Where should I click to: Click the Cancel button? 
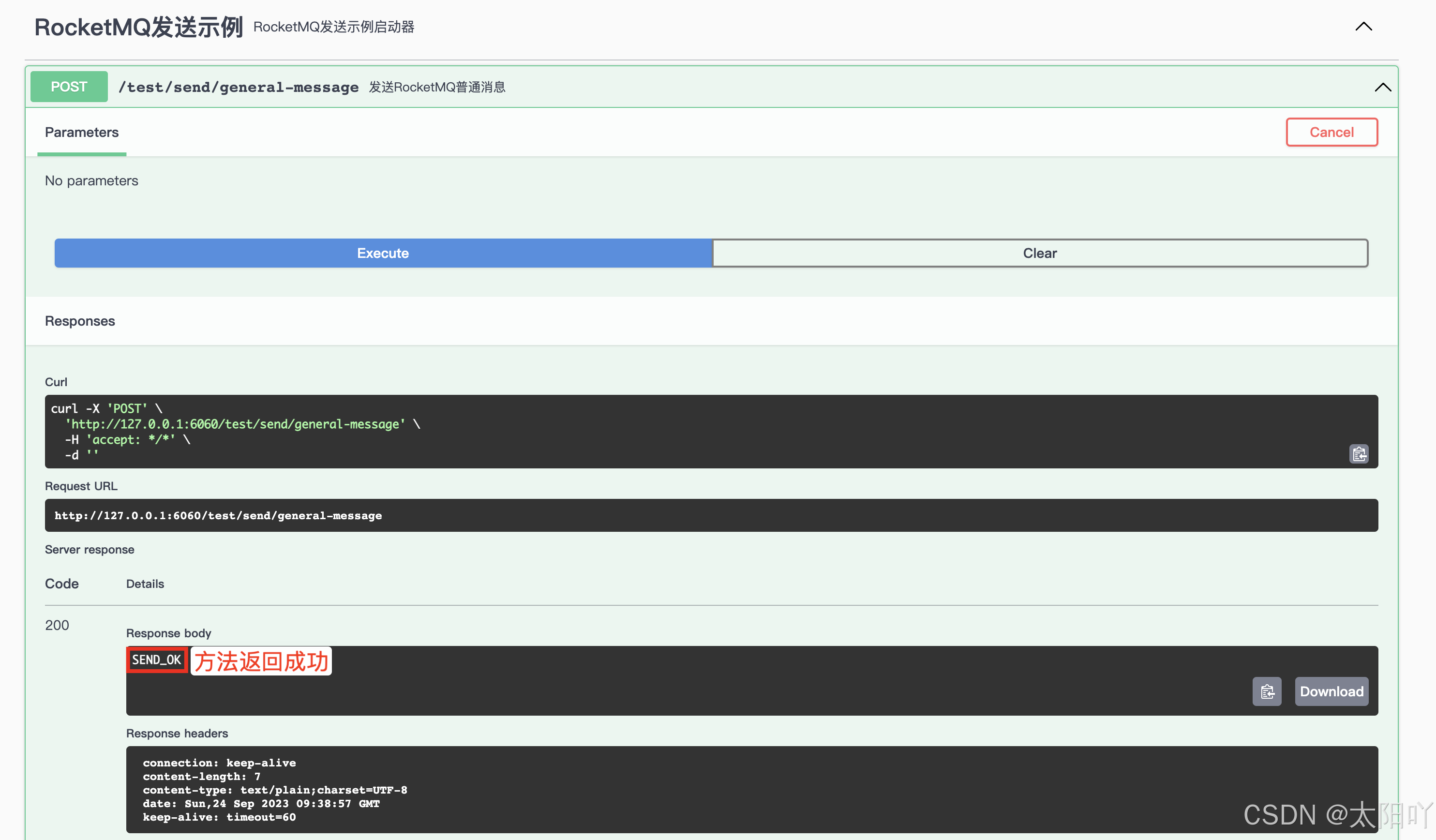1331,132
